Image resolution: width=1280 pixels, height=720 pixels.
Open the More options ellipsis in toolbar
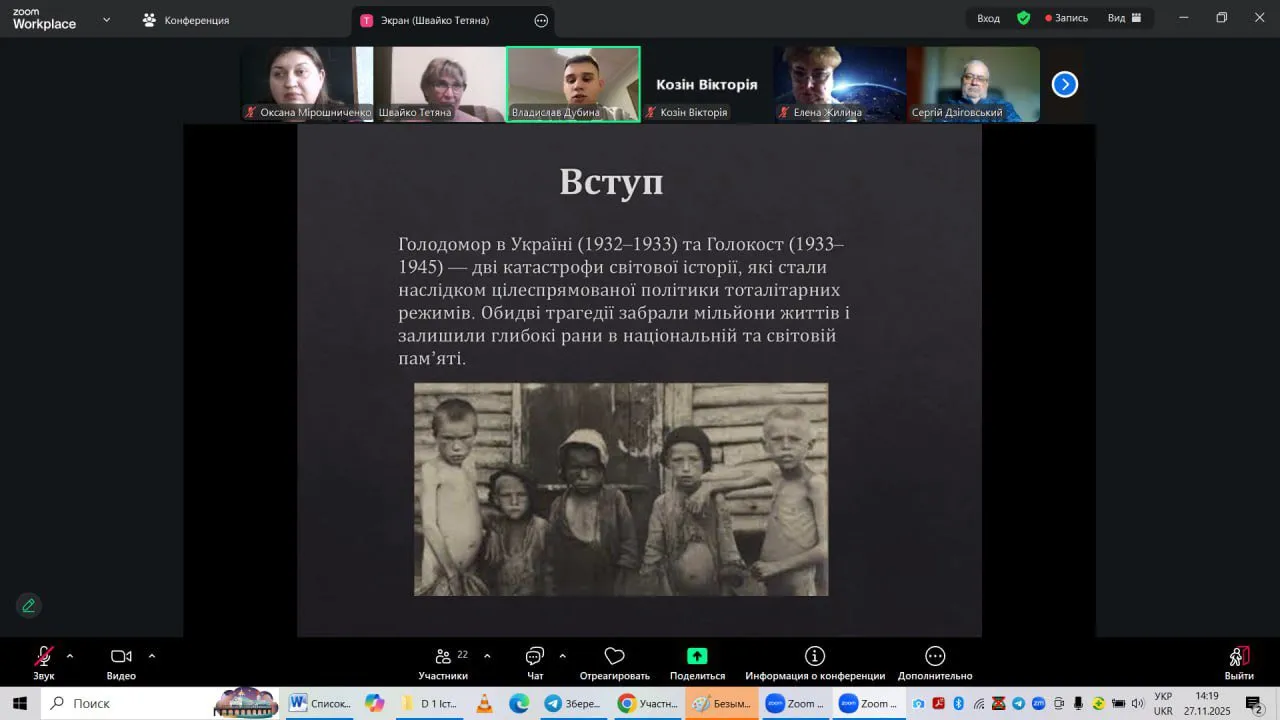pyautogui.click(x=935, y=657)
